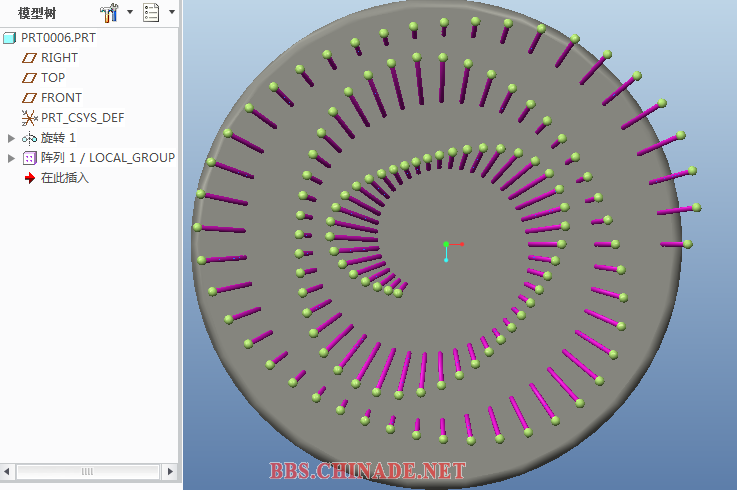This screenshot has width=737, height=490.
Task: Select the FRONT plane label
Action: point(62,98)
